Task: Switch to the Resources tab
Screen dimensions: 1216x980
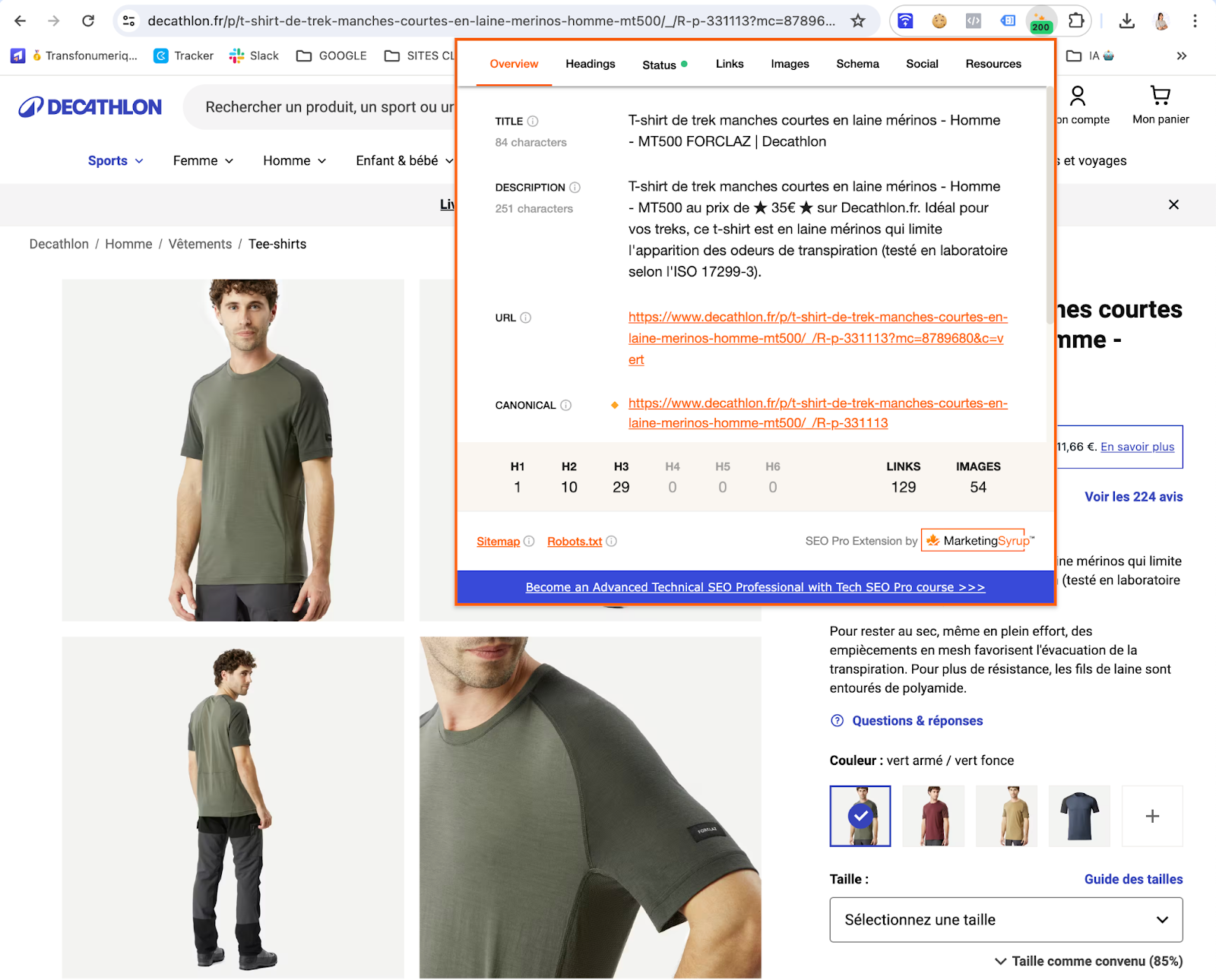Action: [x=993, y=64]
